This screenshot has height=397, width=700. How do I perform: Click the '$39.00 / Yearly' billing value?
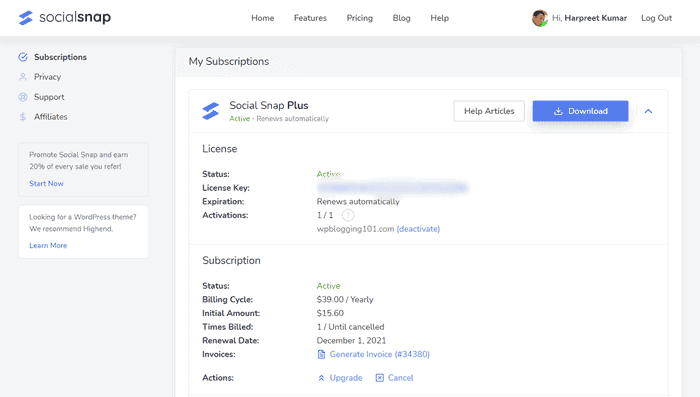point(345,299)
